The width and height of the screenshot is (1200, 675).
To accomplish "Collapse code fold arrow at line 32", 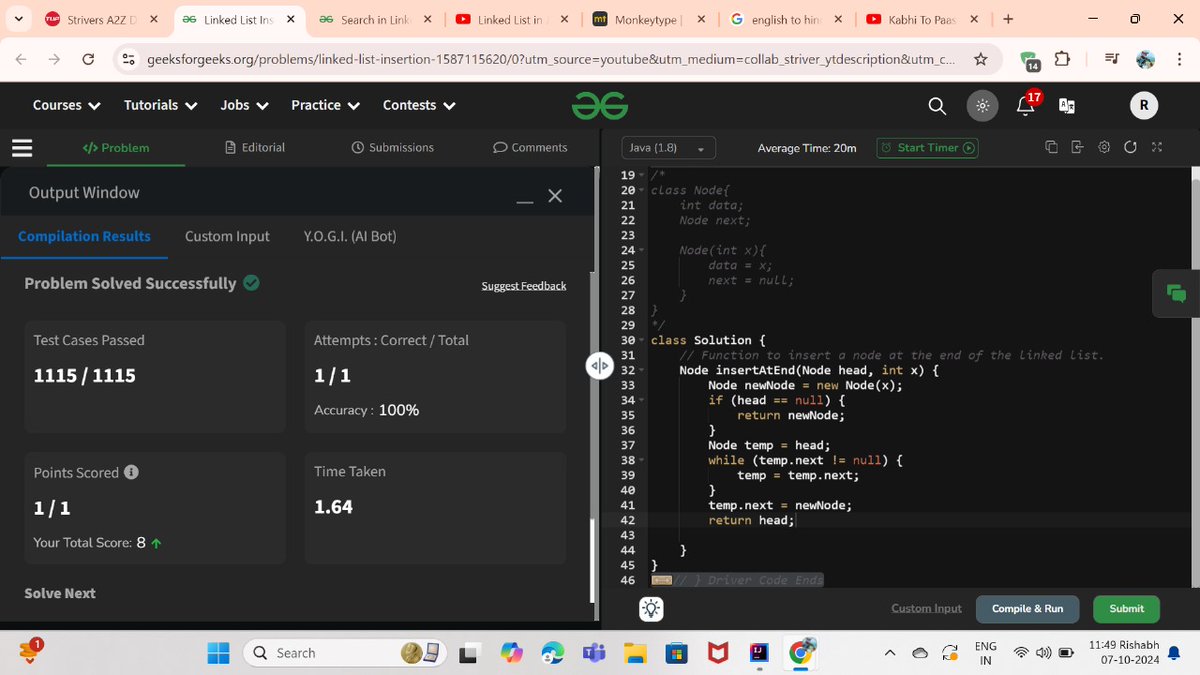I will [642, 371].
